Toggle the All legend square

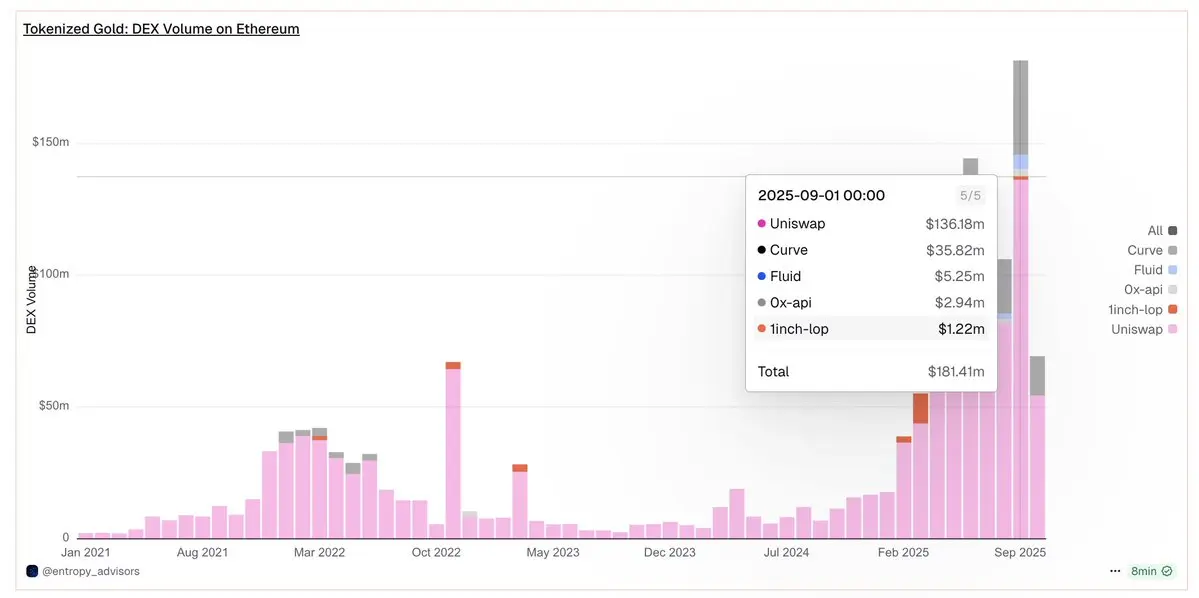click(x=1173, y=230)
